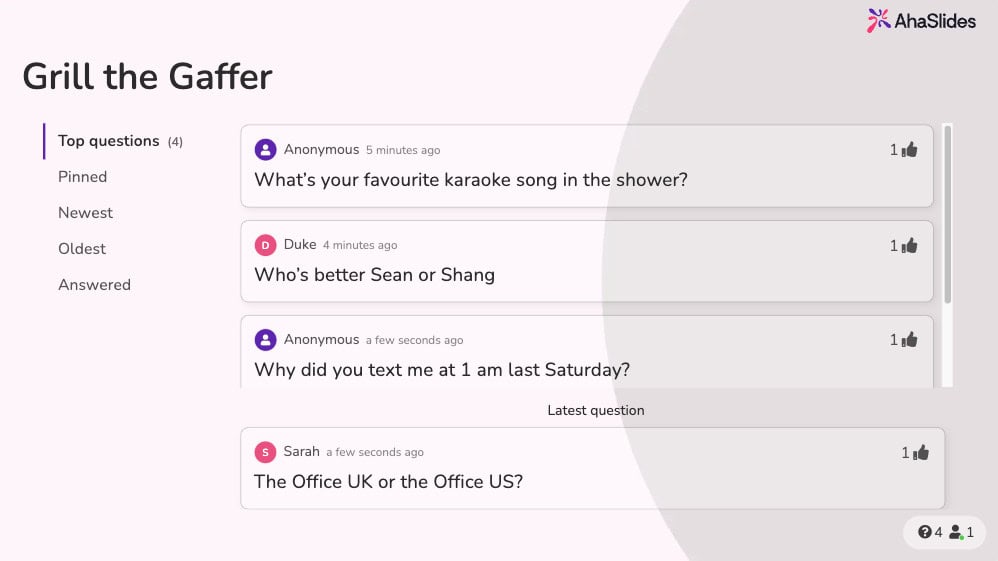This screenshot has width=998, height=561.
Task: Click Duke's pink D avatar
Action: (265, 245)
